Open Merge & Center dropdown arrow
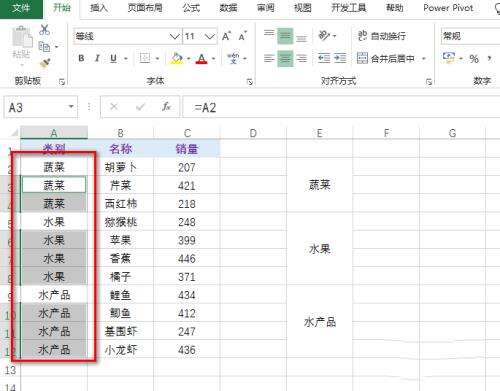Viewport: 500px width, 391px height. pyautogui.click(x=424, y=59)
